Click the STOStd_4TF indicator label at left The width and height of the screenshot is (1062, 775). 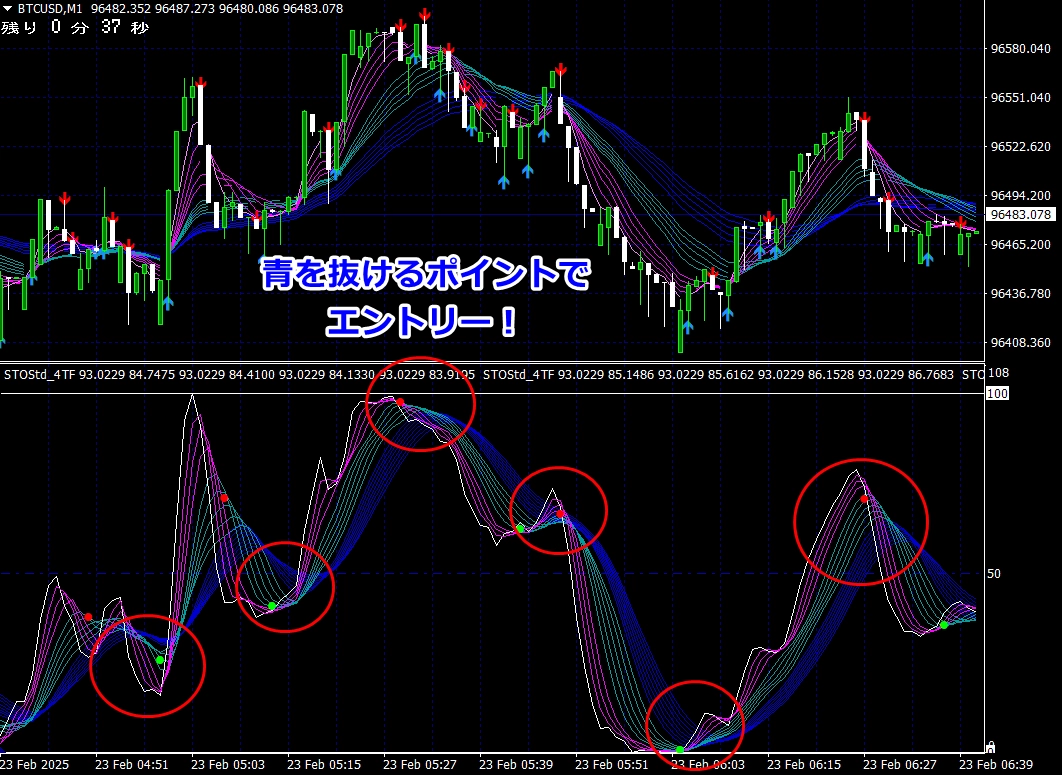coord(40,375)
